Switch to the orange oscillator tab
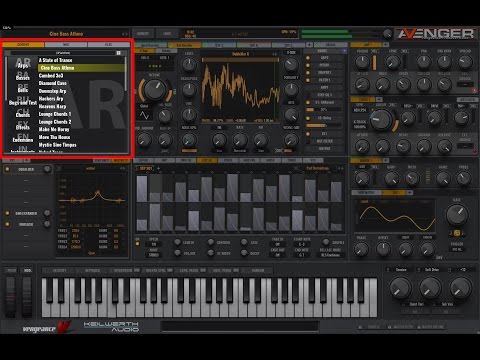The image size is (480, 360). (x=184, y=45)
